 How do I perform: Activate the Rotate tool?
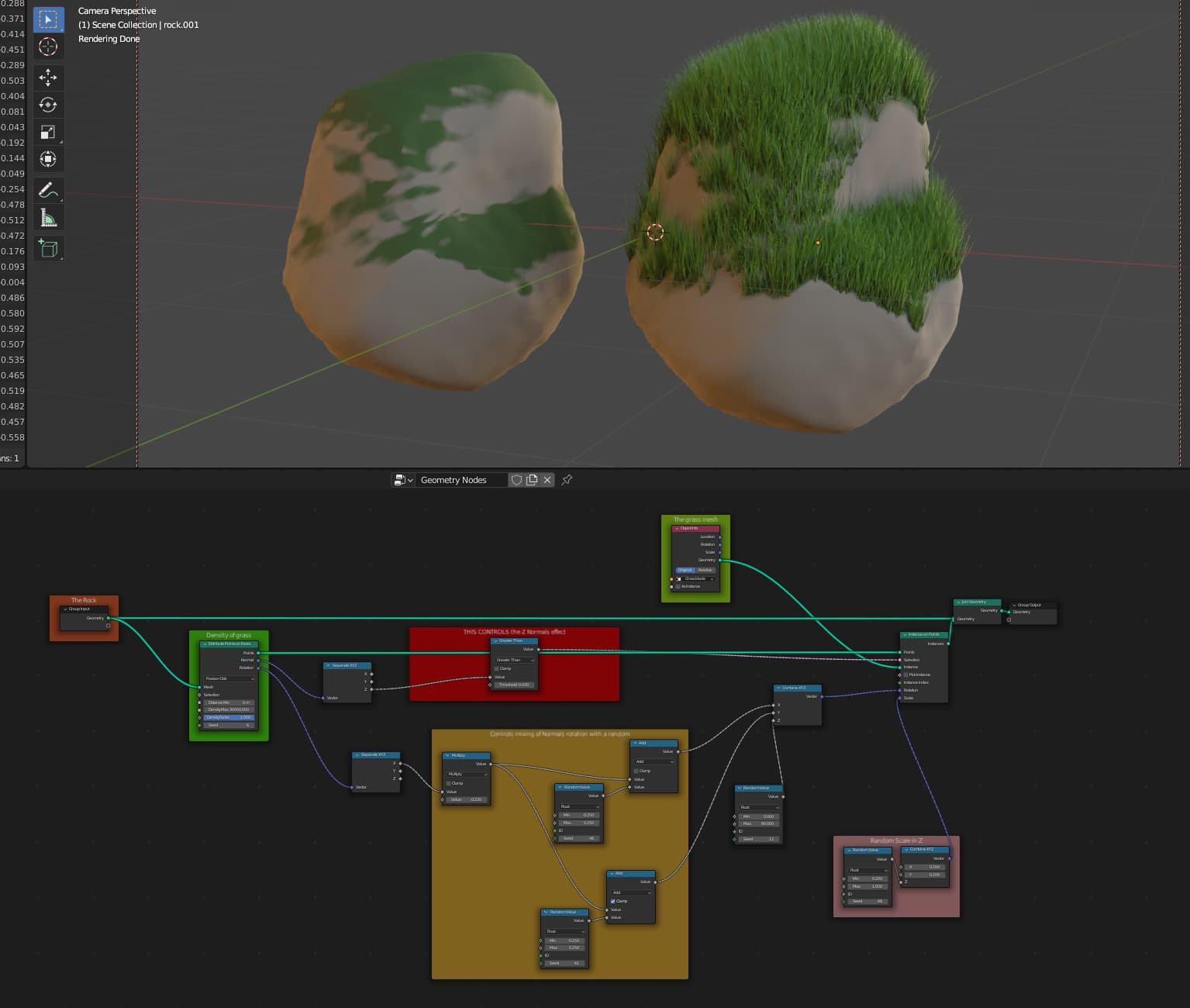[x=48, y=104]
